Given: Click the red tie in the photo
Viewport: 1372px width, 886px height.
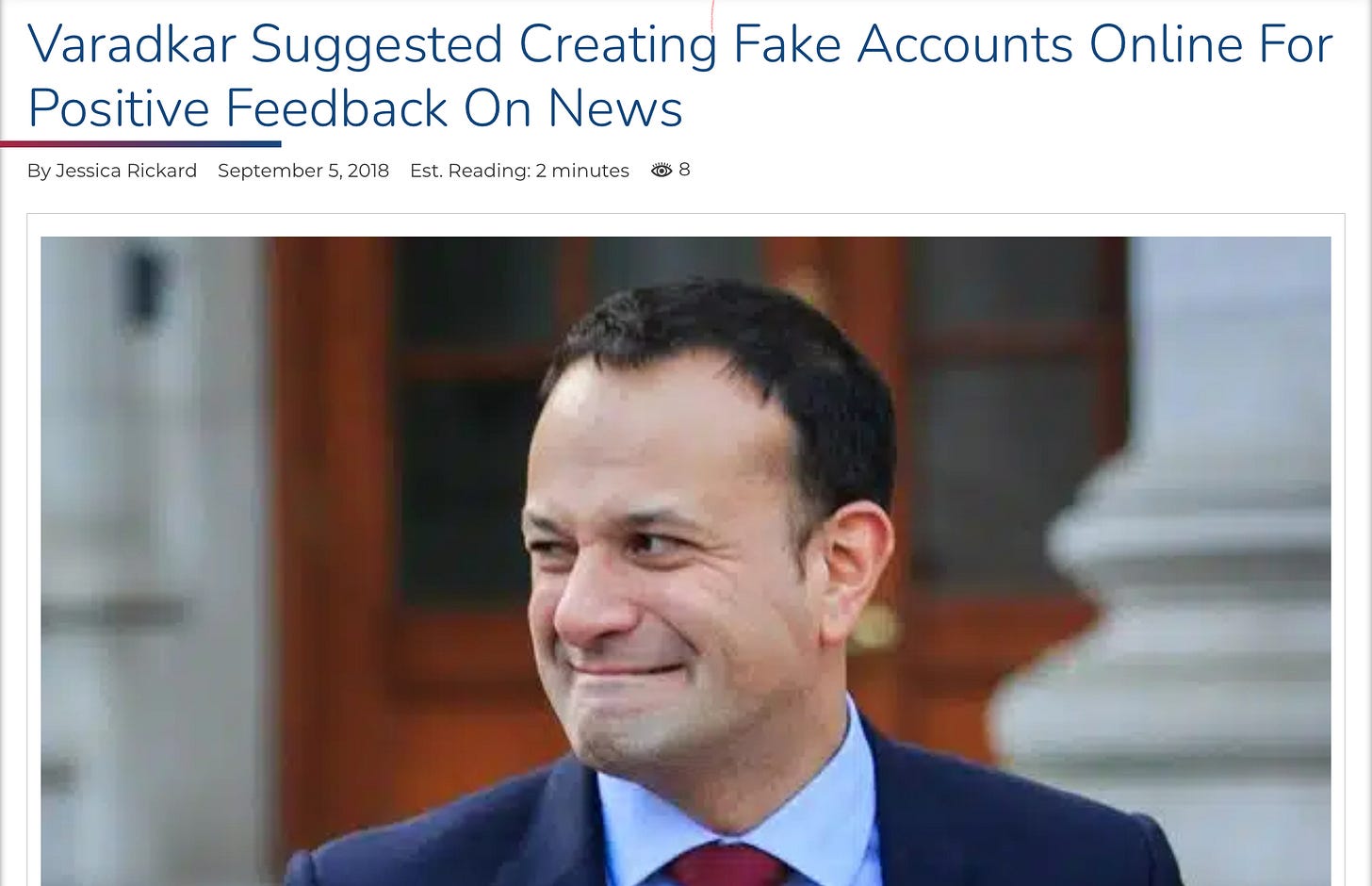Looking at the screenshot, I should pos(728,866).
